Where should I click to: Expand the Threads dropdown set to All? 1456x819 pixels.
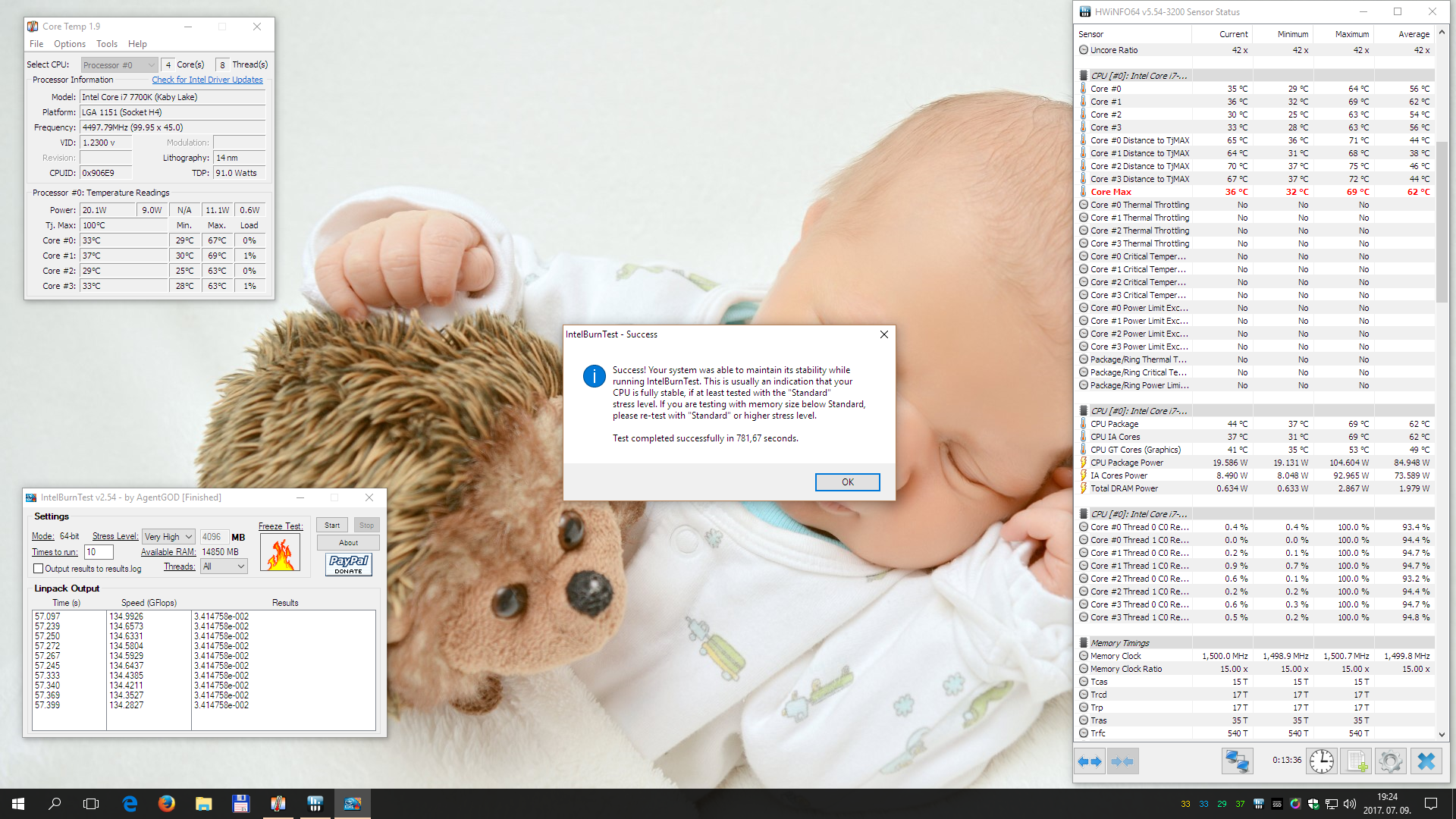coord(224,566)
